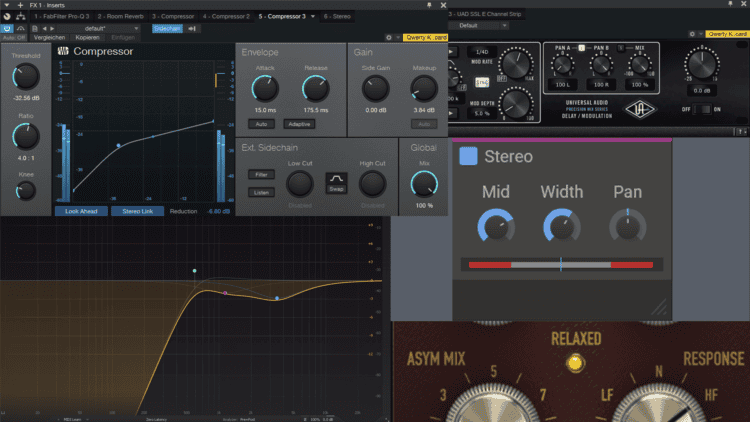Click the Stereo plugin Mid knob

496,227
